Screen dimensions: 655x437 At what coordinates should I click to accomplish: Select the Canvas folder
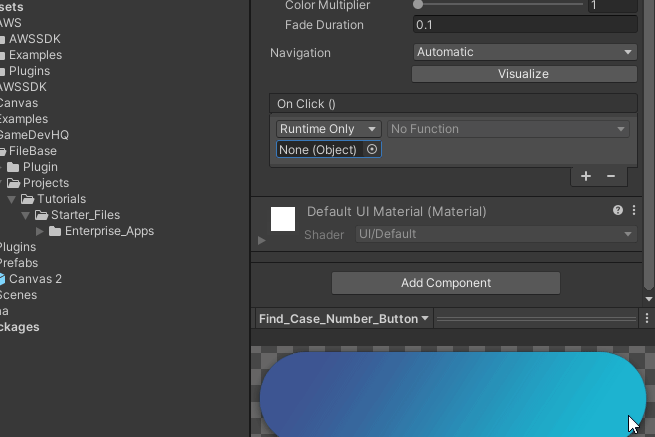point(18,103)
